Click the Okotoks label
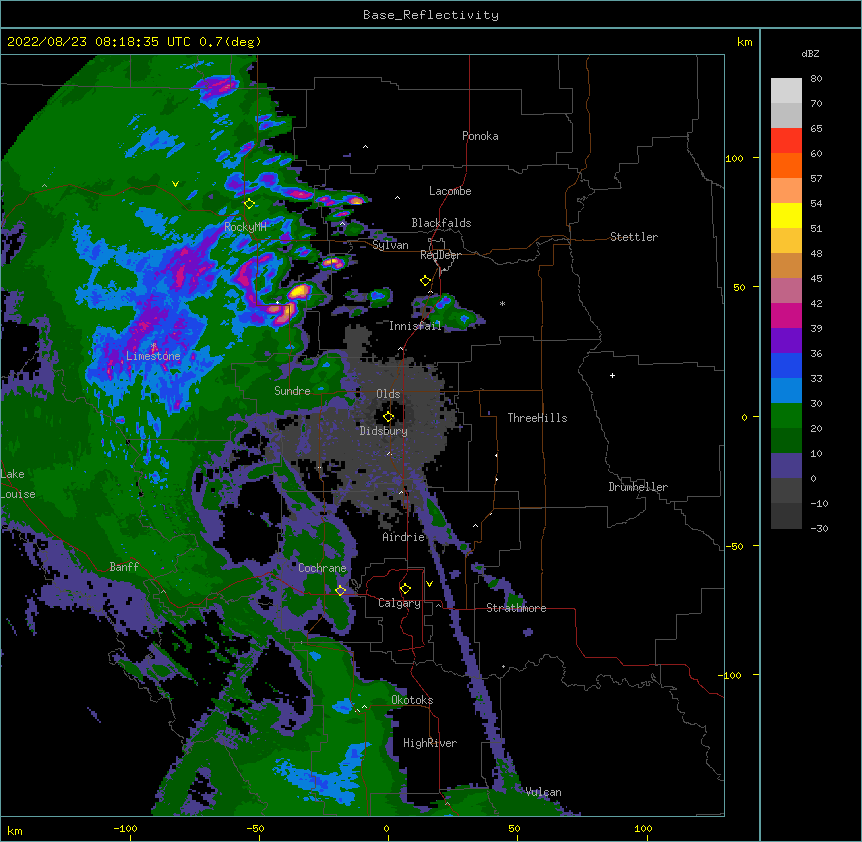The width and height of the screenshot is (862, 842). 412,700
